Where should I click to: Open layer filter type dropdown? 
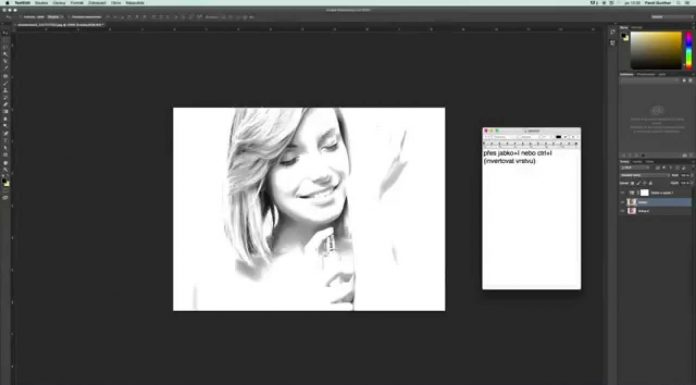point(635,168)
